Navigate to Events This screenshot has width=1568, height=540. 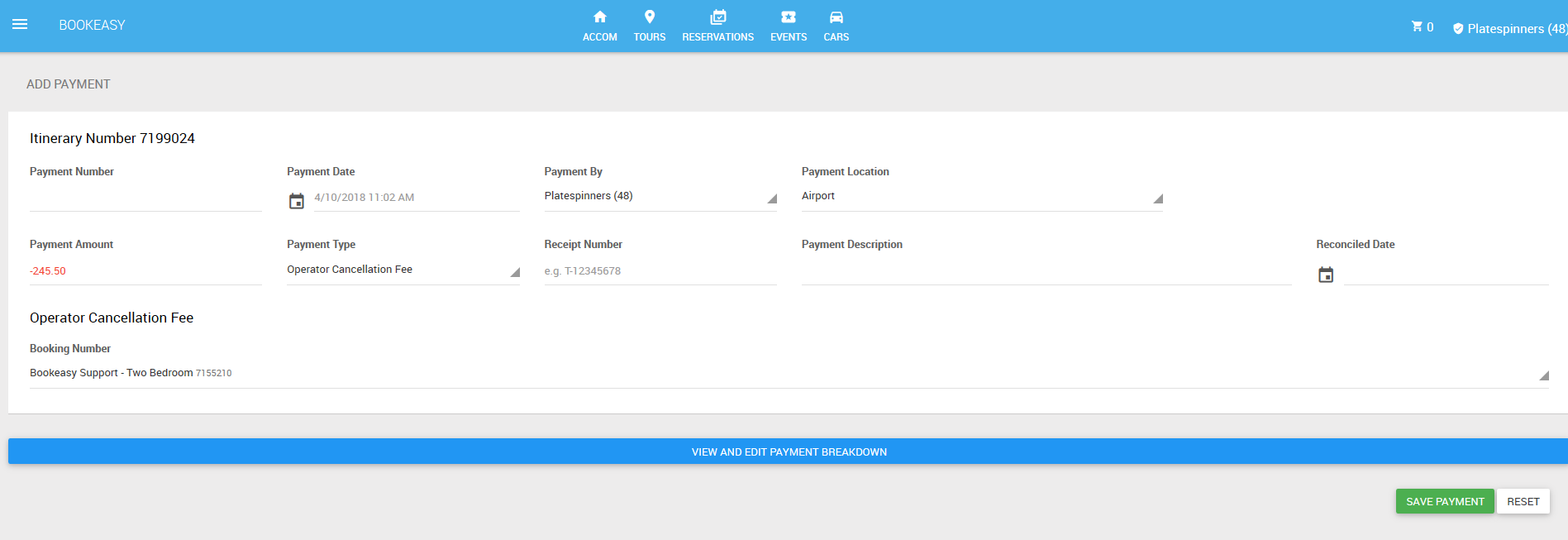pos(789,26)
